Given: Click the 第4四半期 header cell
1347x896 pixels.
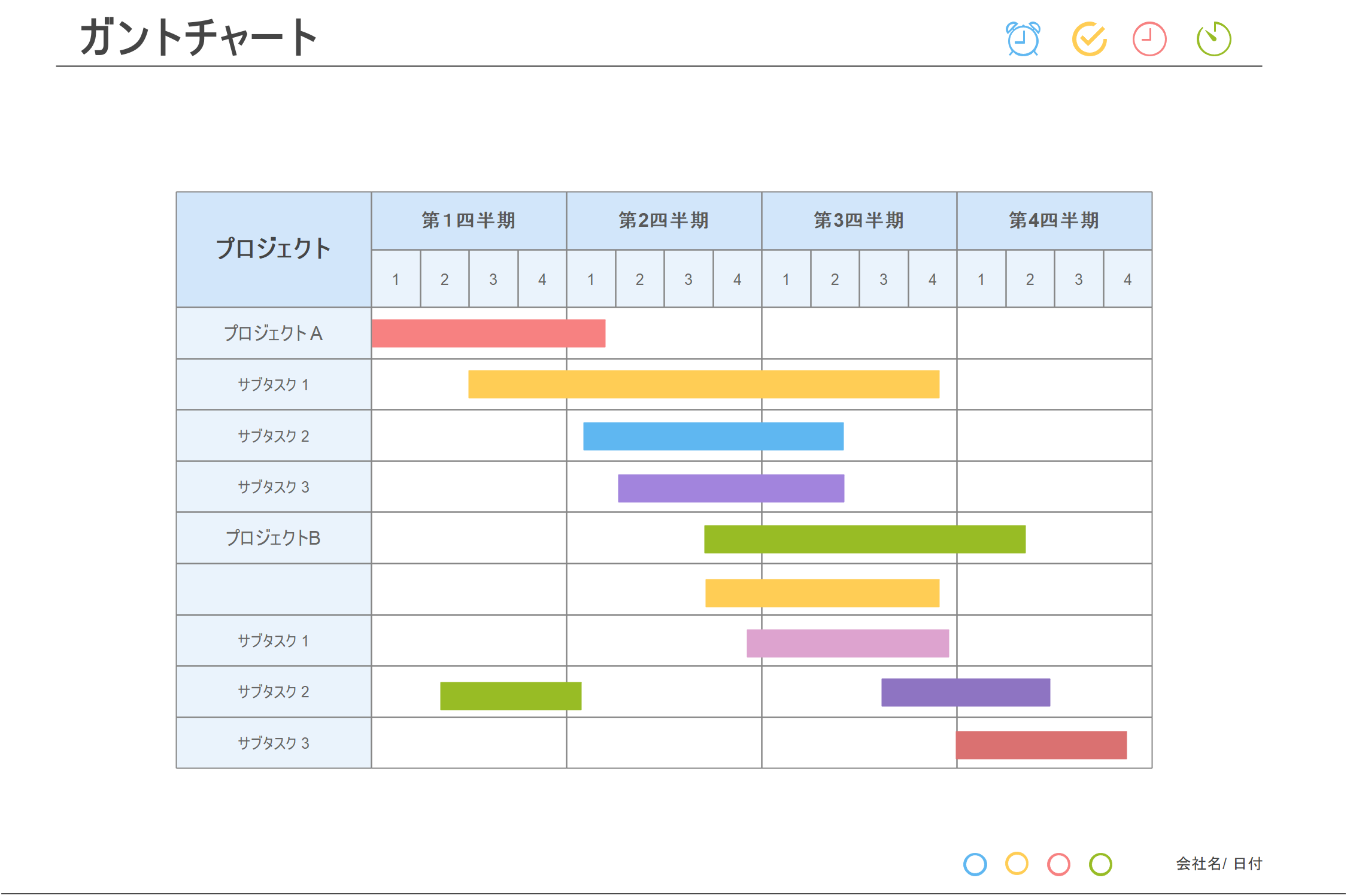Looking at the screenshot, I should point(1054,220).
